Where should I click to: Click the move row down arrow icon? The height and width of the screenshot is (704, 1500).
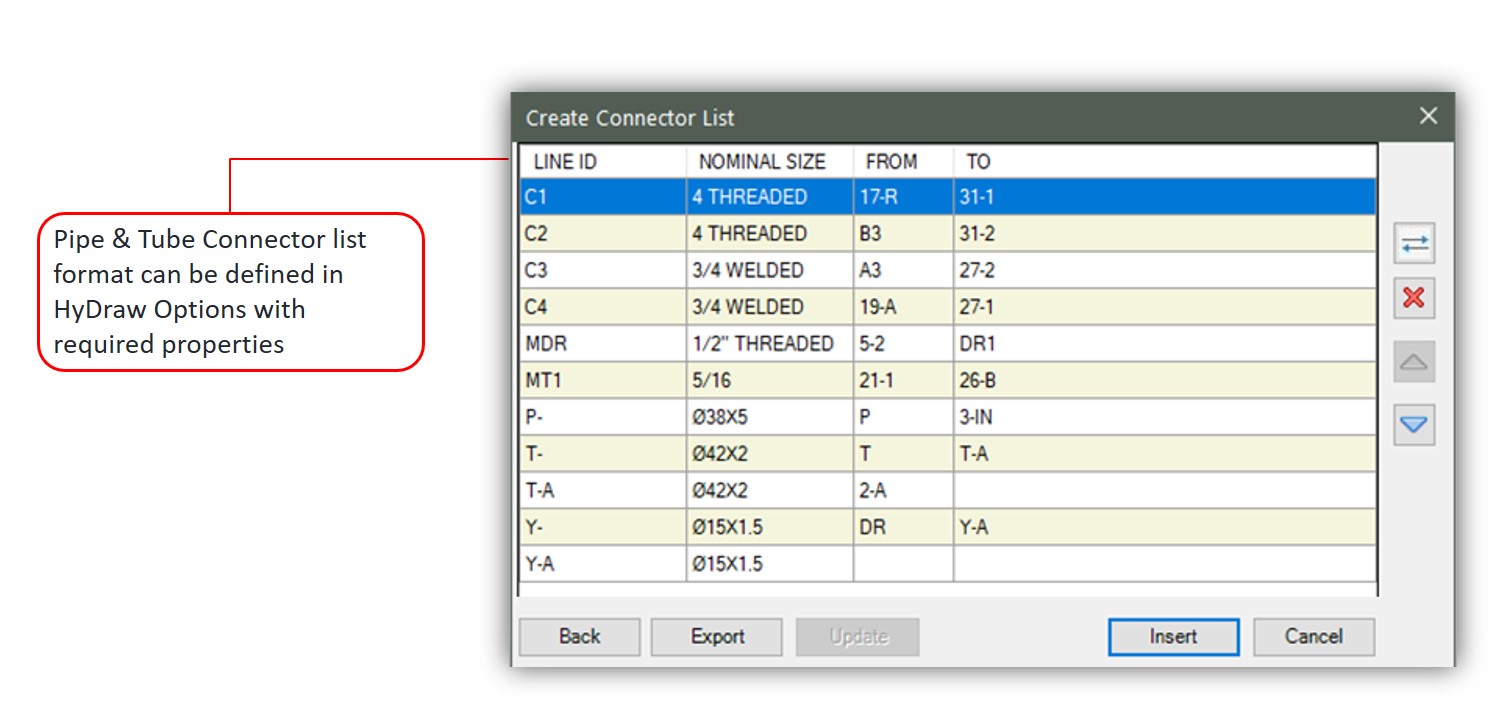1414,425
